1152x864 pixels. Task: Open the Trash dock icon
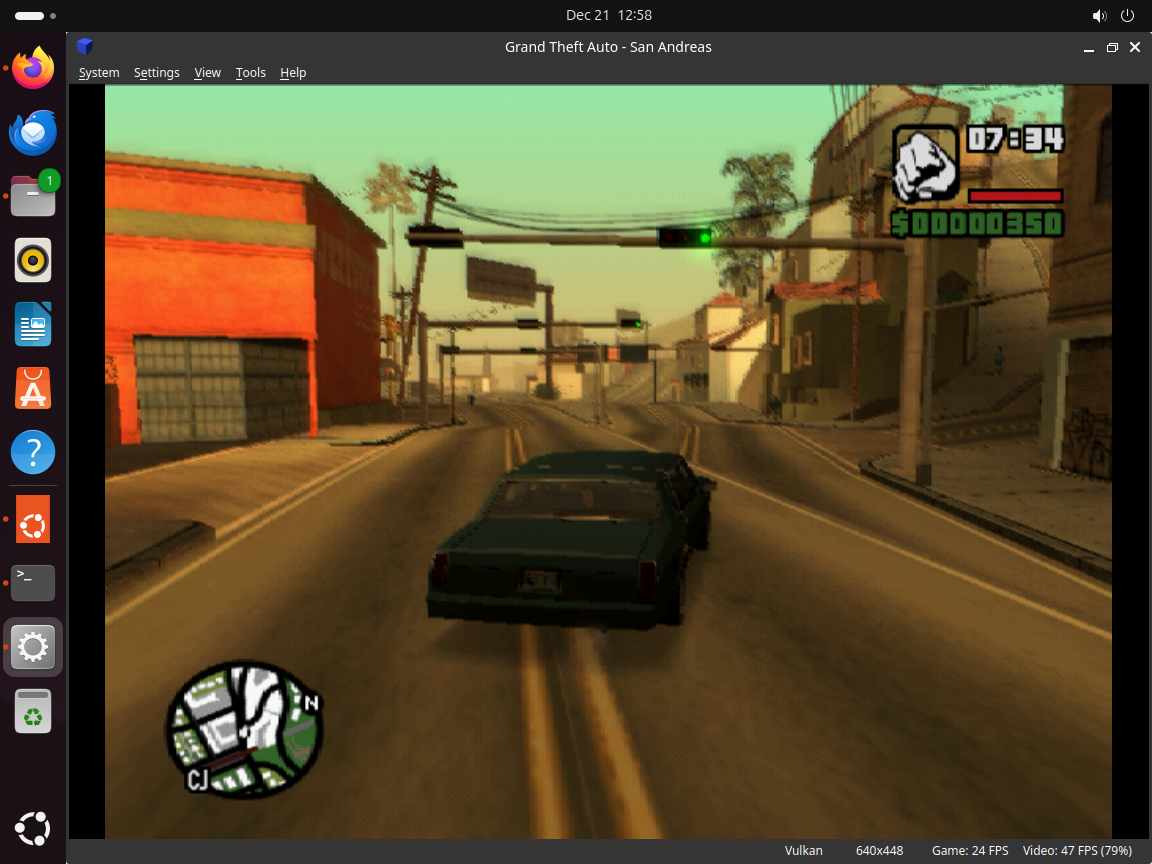click(x=33, y=711)
